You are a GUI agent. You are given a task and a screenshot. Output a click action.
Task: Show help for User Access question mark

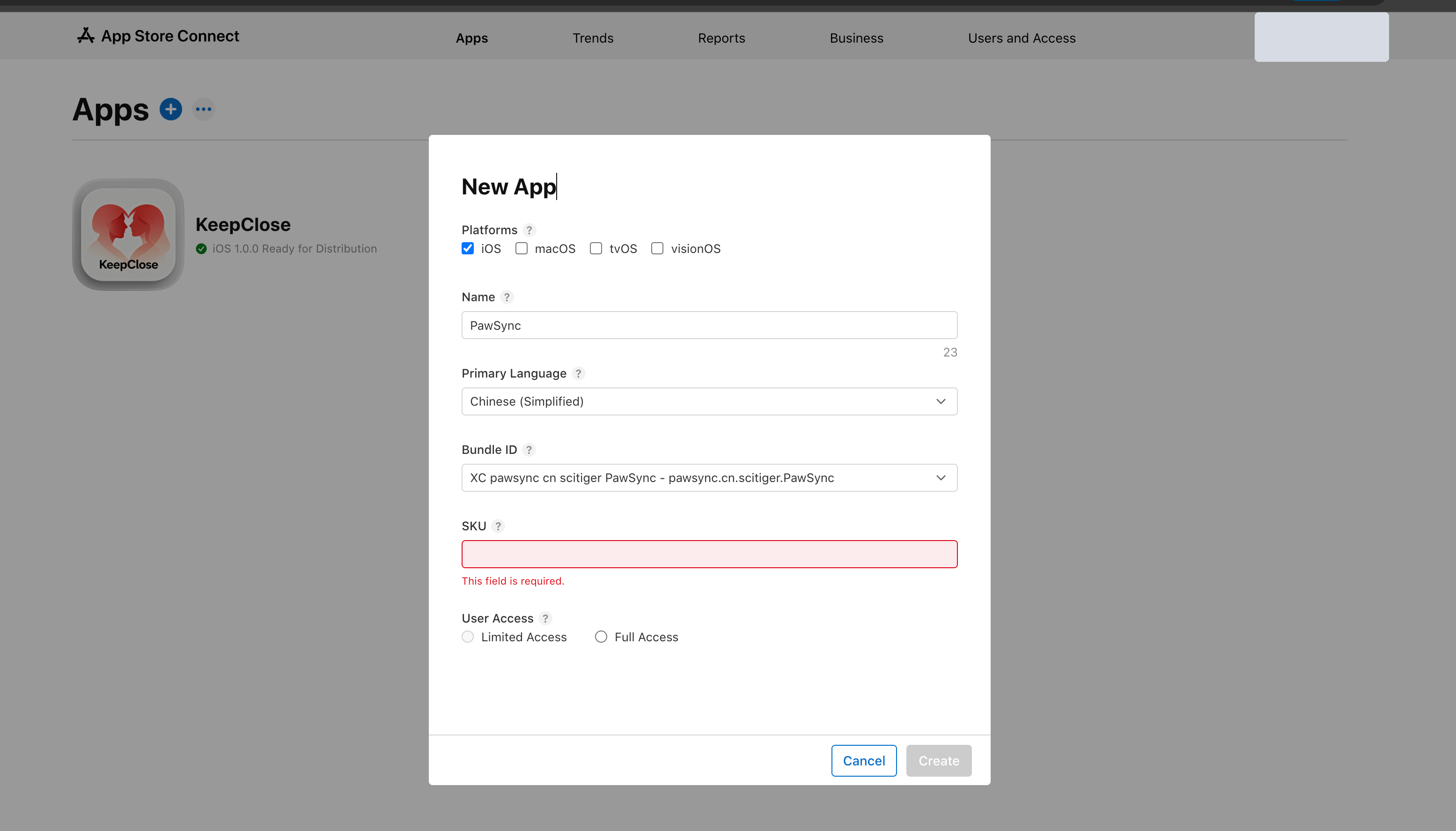coord(545,619)
